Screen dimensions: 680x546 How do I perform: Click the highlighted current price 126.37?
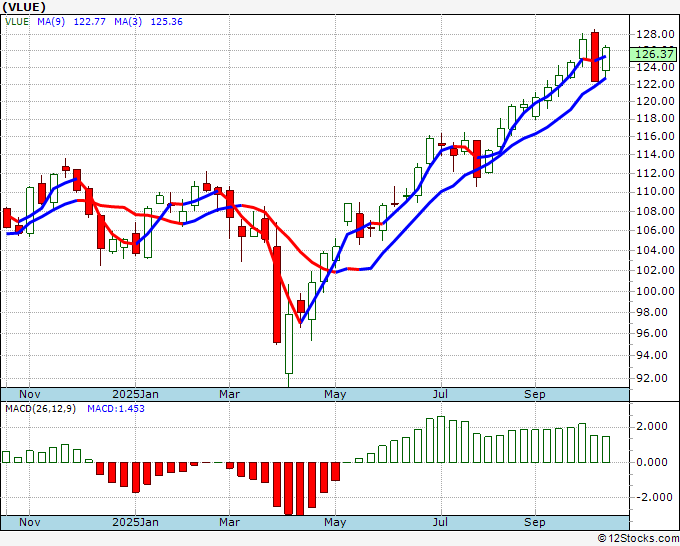654,54
